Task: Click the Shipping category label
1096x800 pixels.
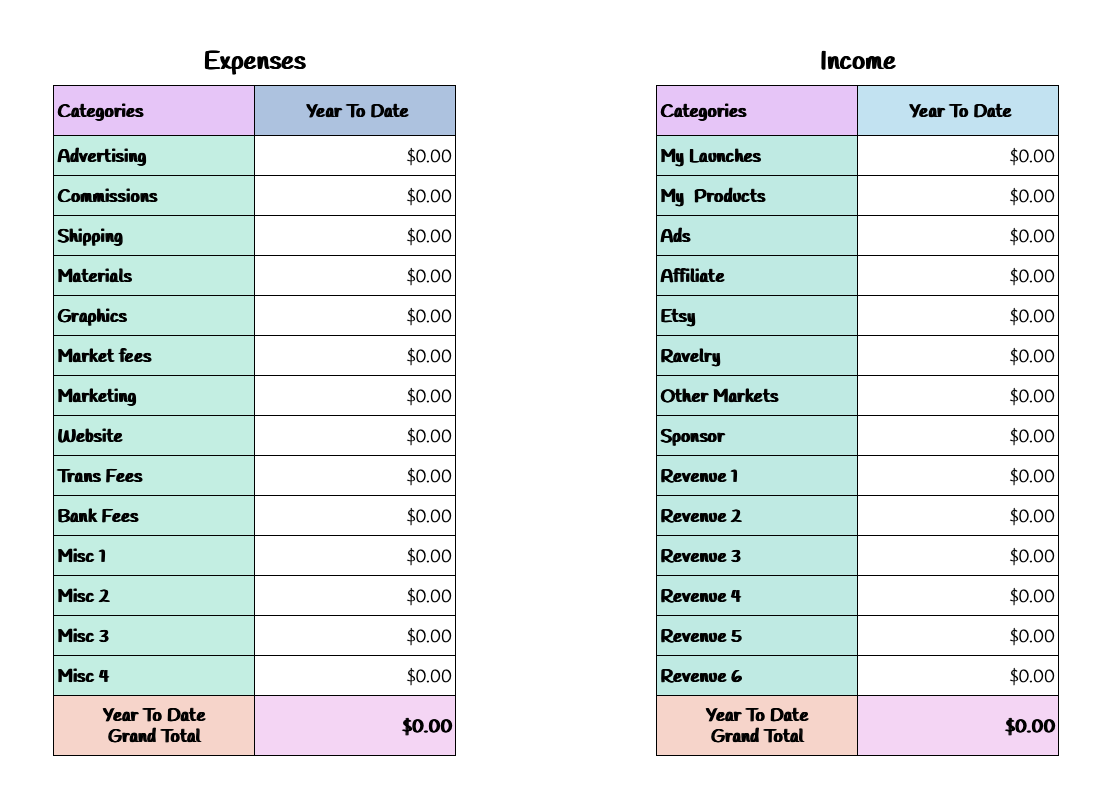Action: [90, 236]
